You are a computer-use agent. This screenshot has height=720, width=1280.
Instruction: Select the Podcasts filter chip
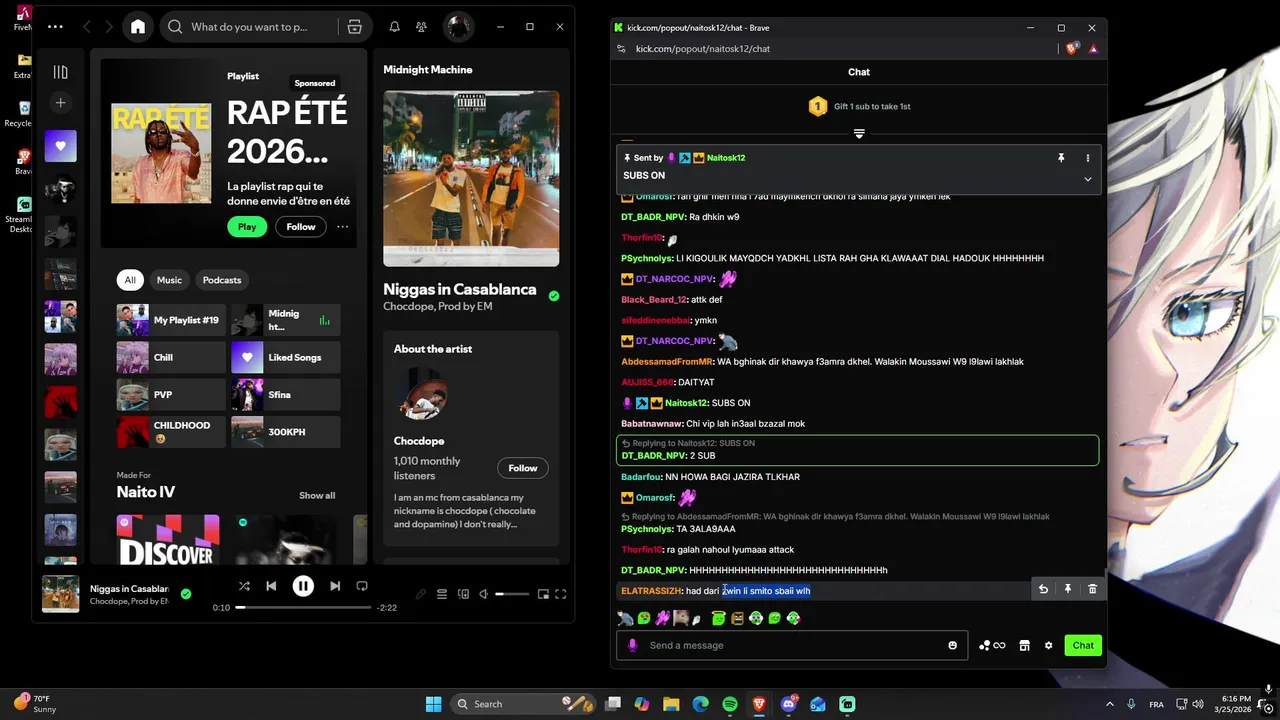[x=222, y=280]
